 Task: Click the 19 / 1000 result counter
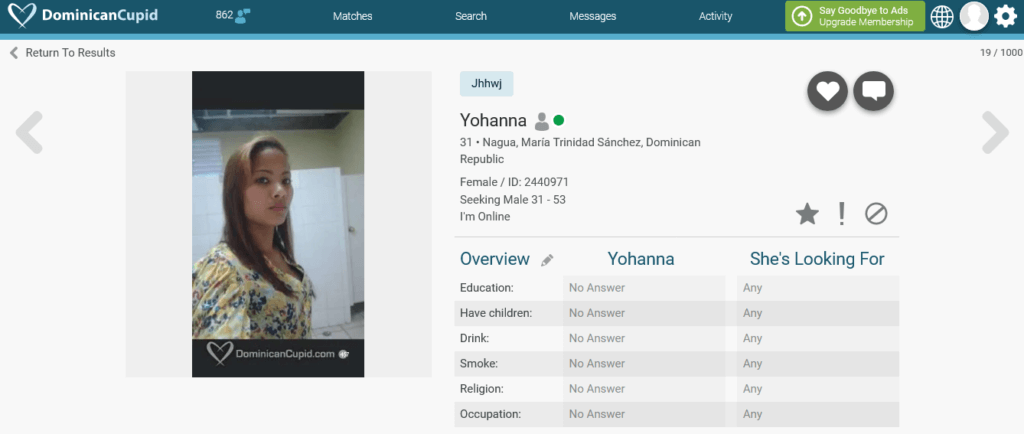coord(1001,53)
